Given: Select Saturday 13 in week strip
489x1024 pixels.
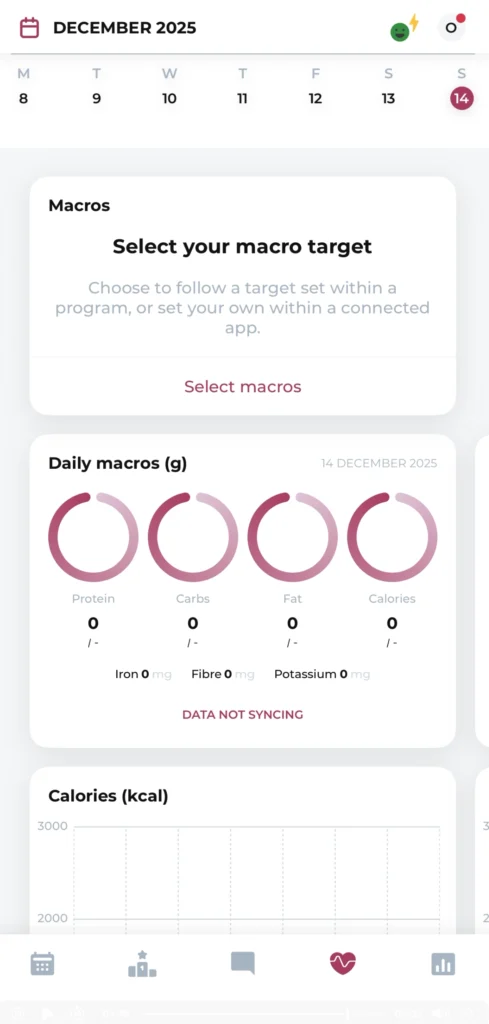Looking at the screenshot, I should (x=388, y=87).
